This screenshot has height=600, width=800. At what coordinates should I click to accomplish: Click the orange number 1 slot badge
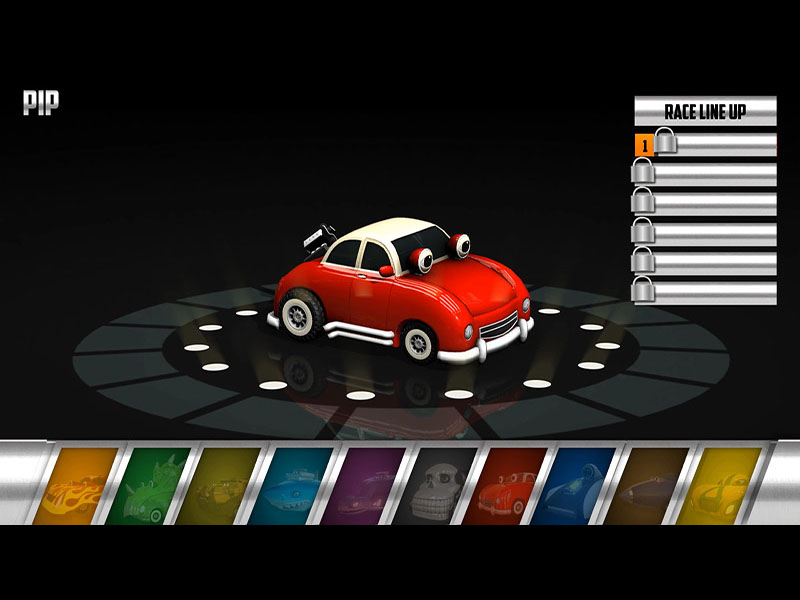(x=644, y=146)
